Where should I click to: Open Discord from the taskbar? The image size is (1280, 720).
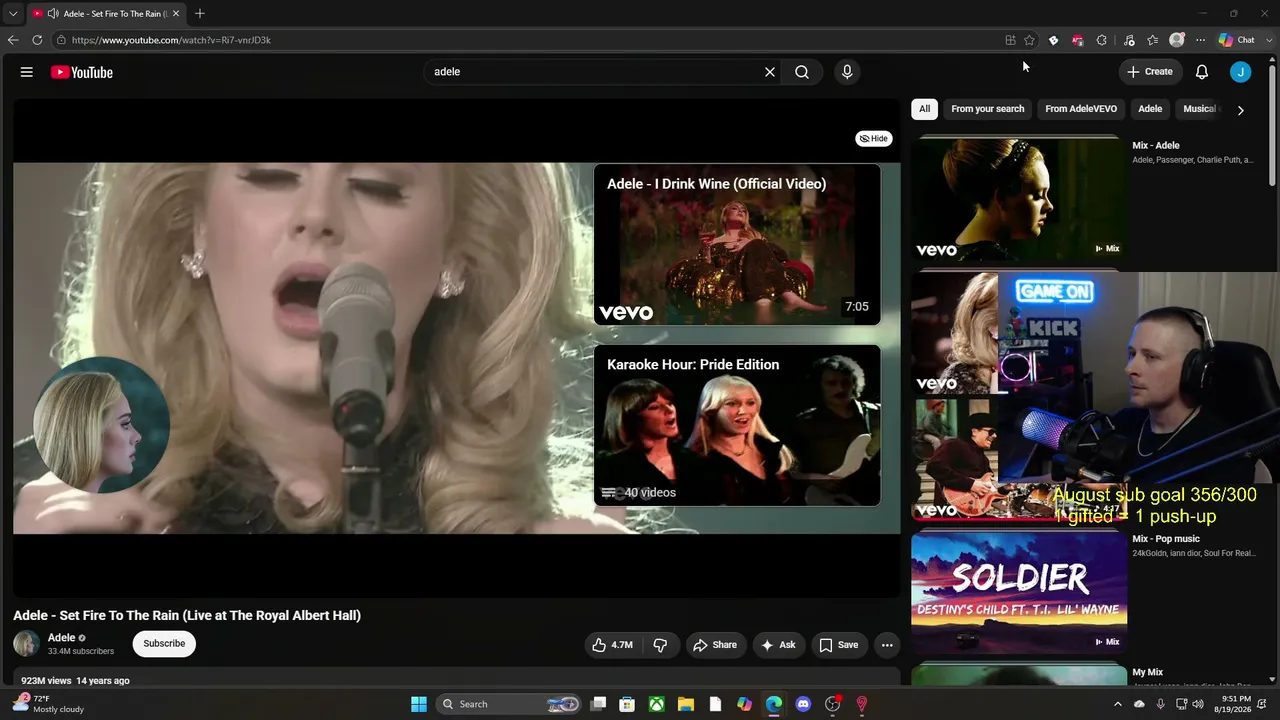(x=803, y=704)
